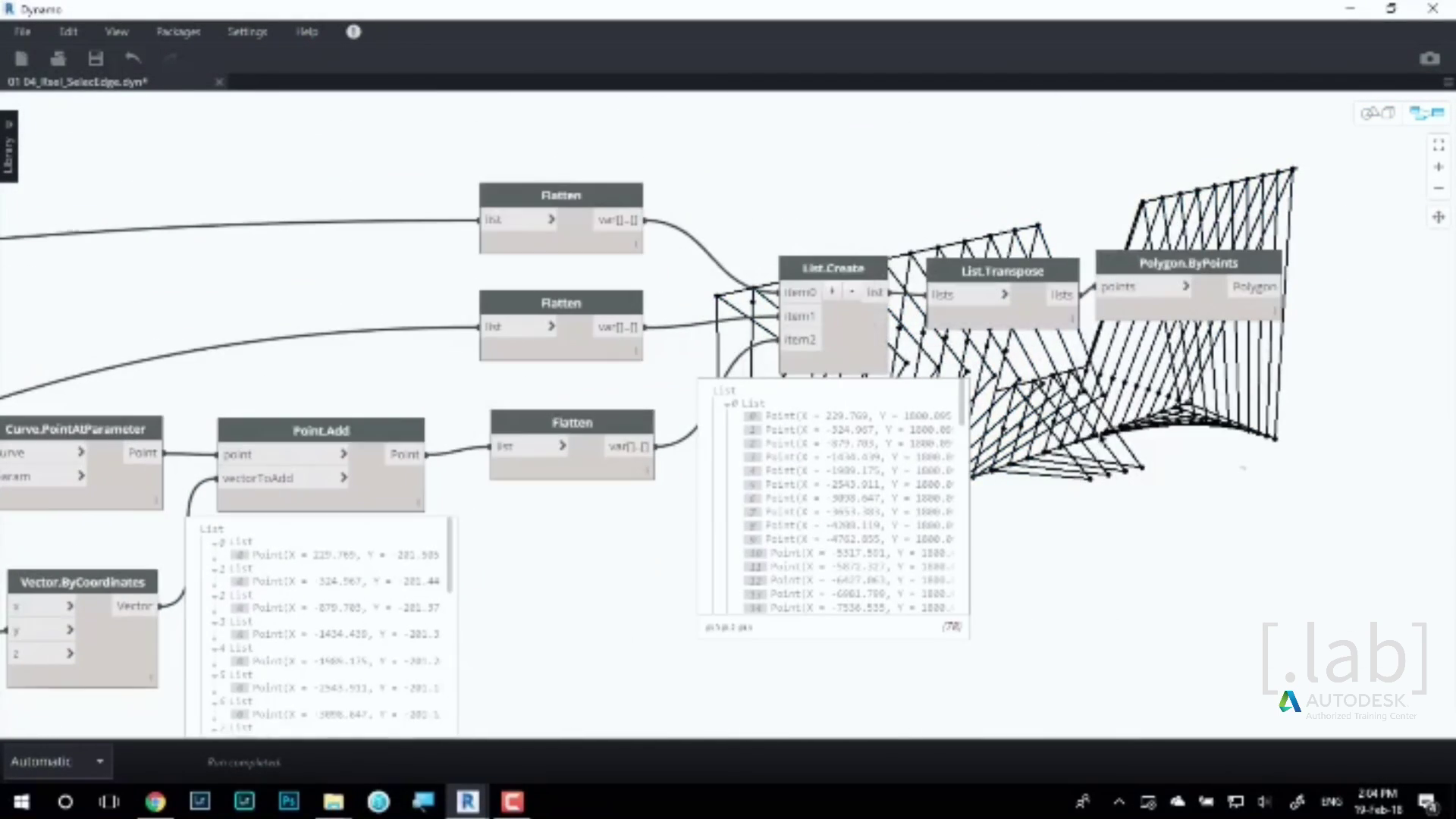The image size is (1456, 819).
Task: Click the camera export image icon
Action: [x=1429, y=58]
